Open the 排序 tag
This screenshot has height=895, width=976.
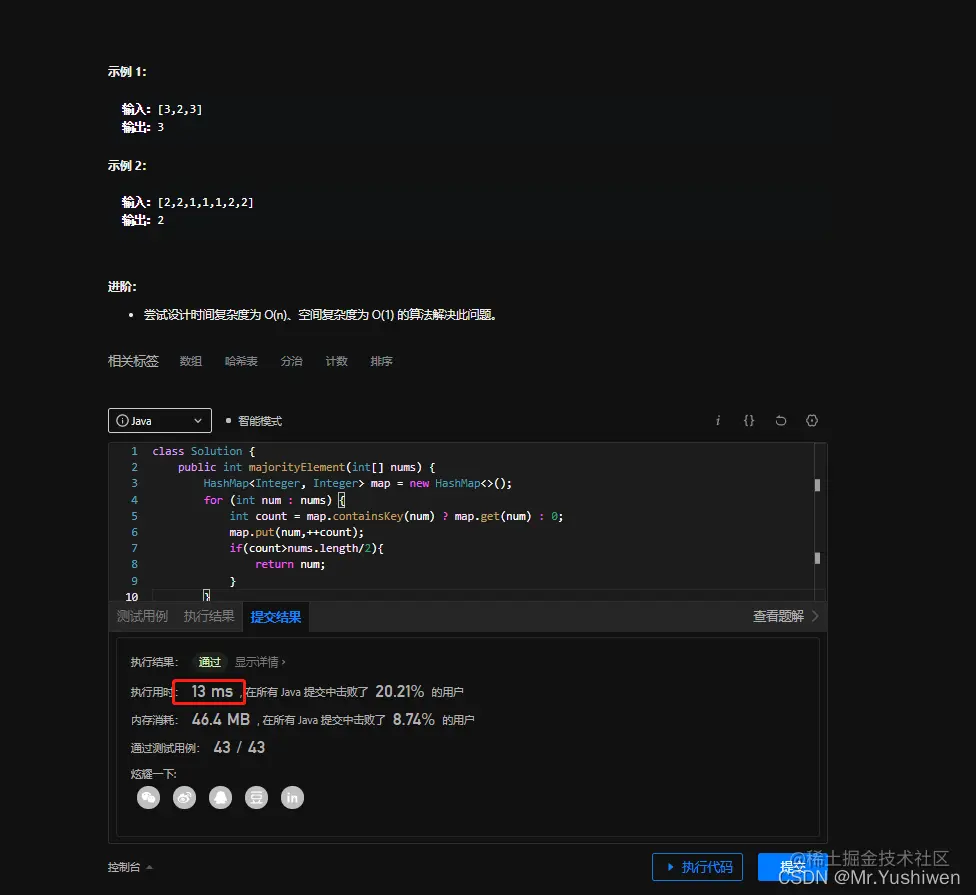381,361
